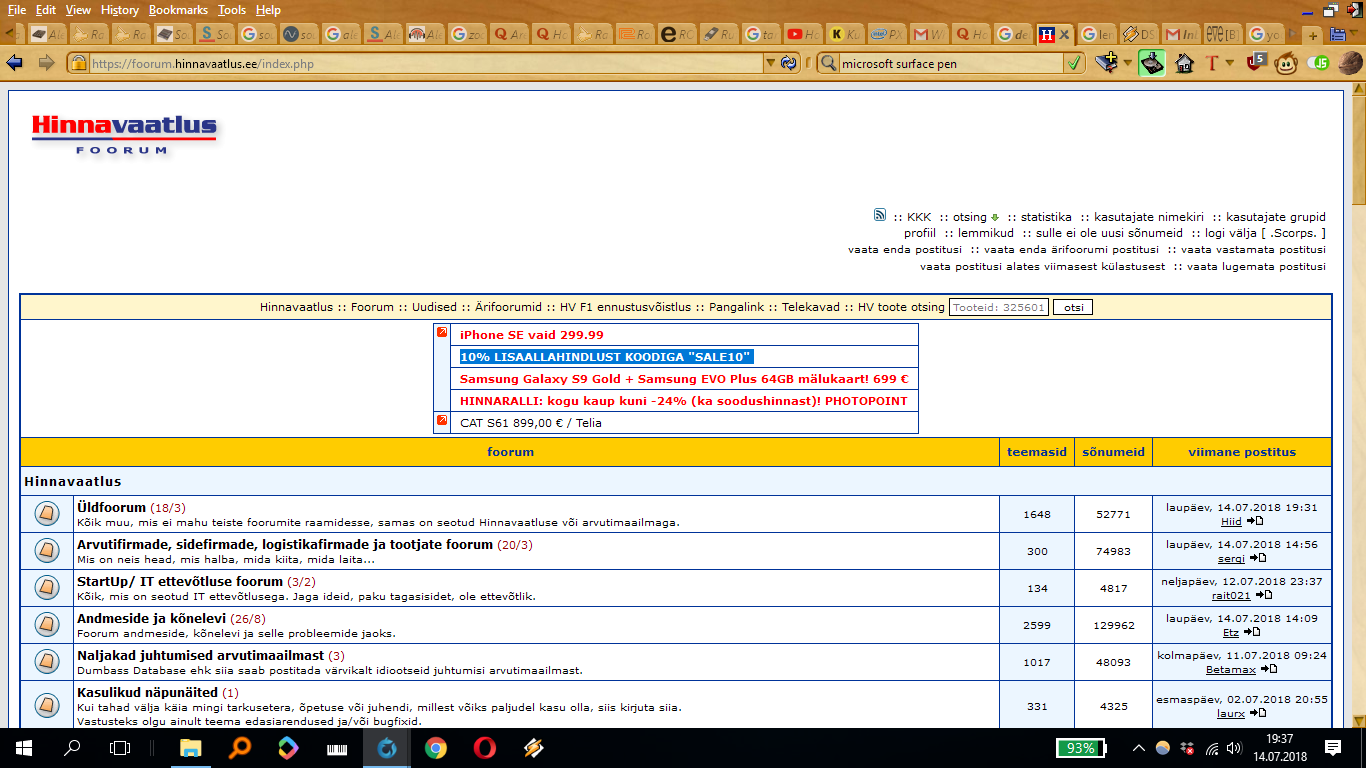Close the active Hinnavaatlus tab

(x=1065, y=34)
